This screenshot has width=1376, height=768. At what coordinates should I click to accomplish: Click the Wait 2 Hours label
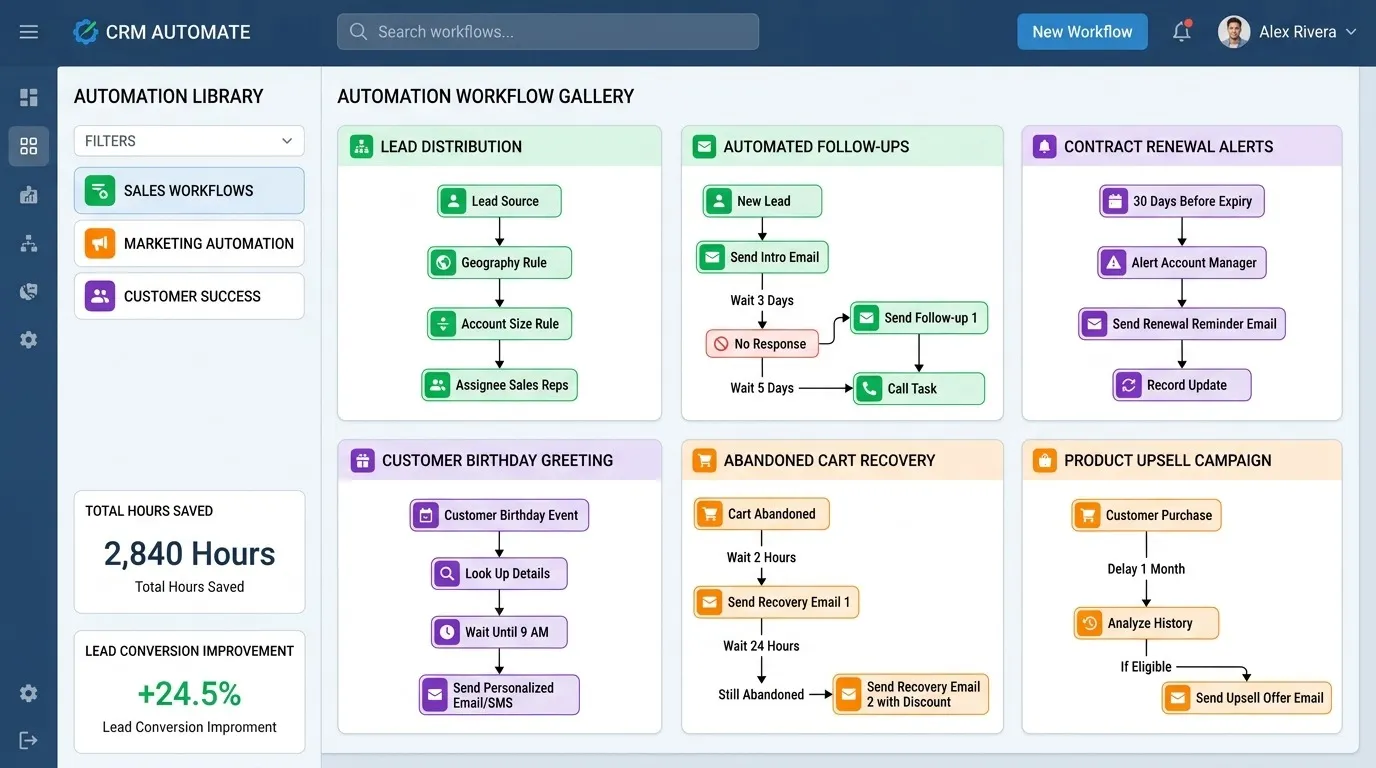[761, 558]
